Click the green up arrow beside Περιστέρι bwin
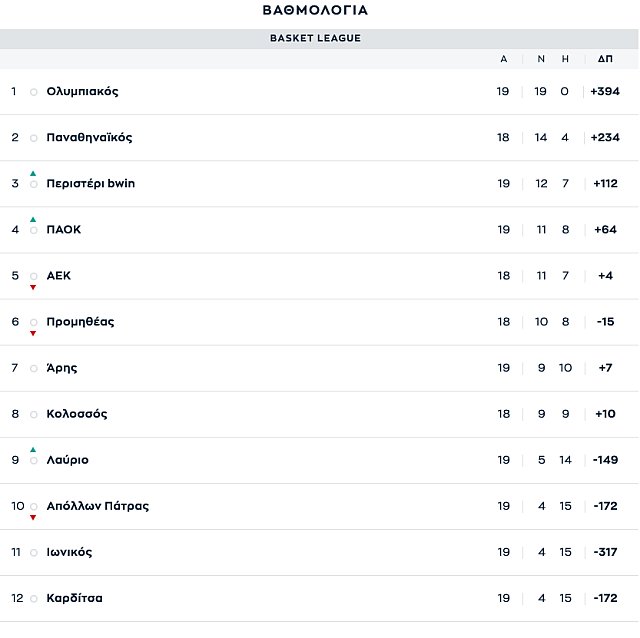 tap(33, 173)
